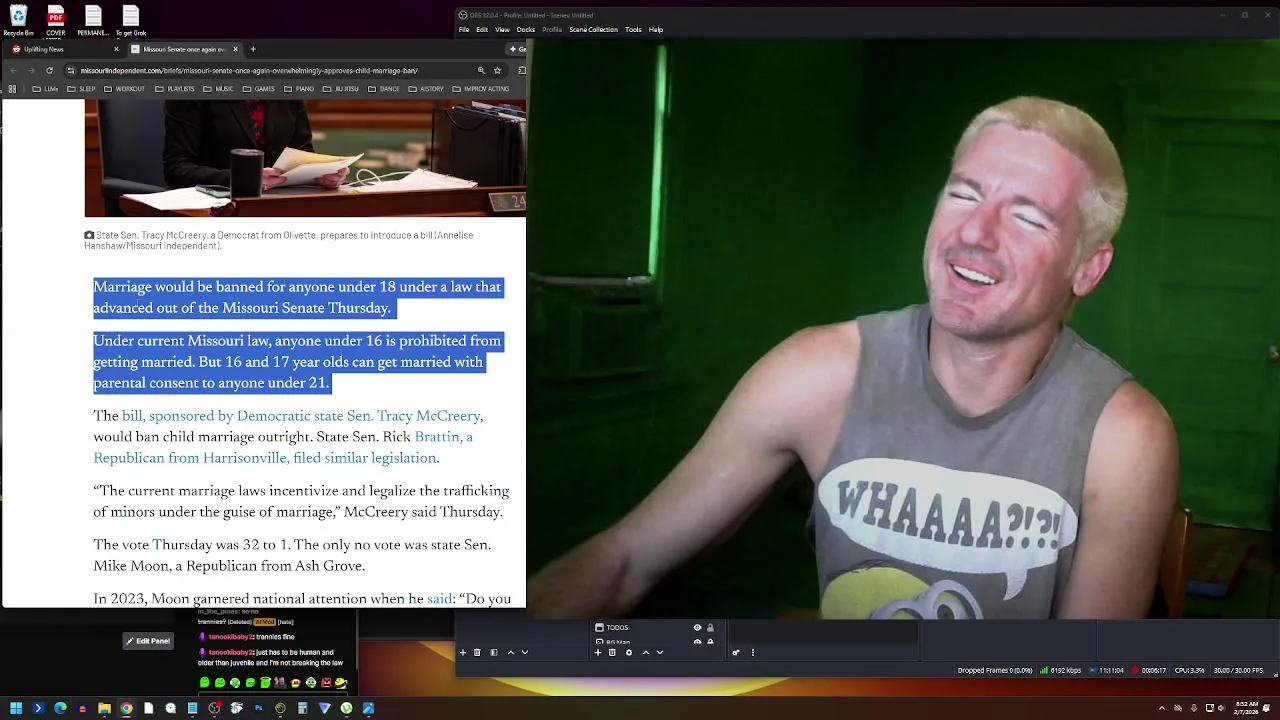Screen dimensions: 1280x720
Task: Open the PIANO bookmarks folder
Action: tap(300, 89)
